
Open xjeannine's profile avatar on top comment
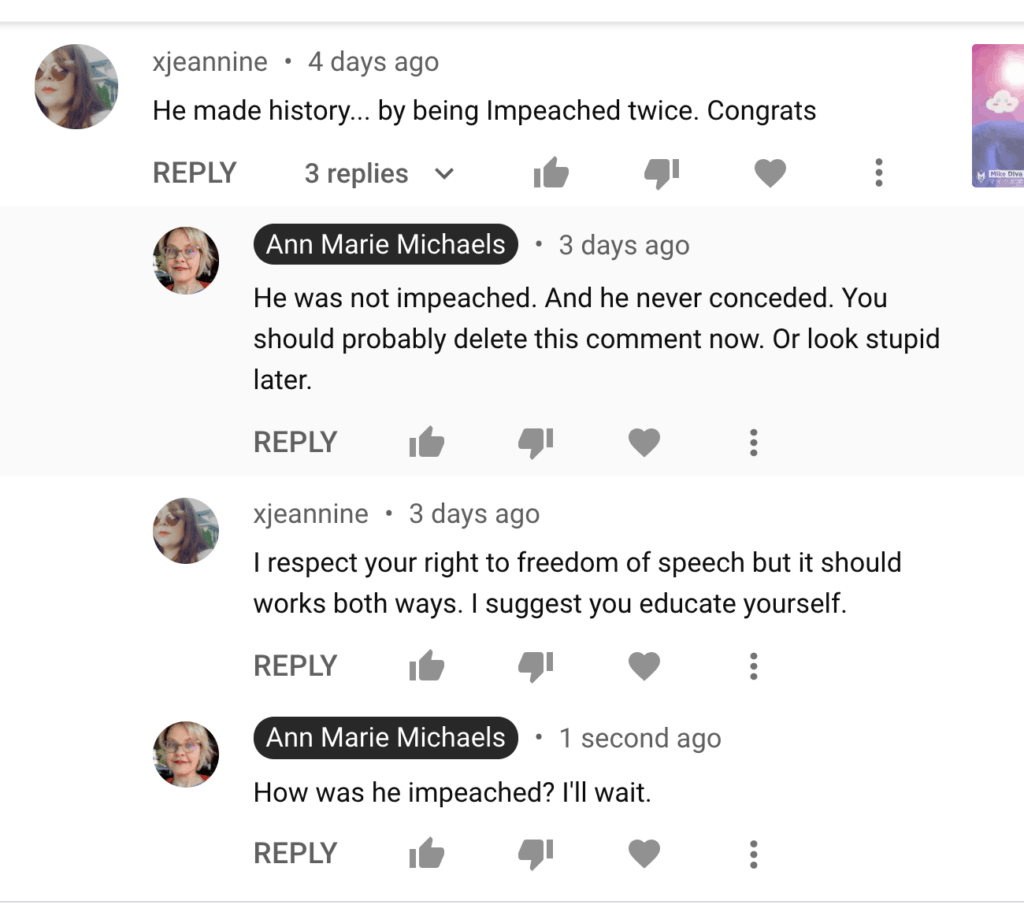click(x=76, y=86)
